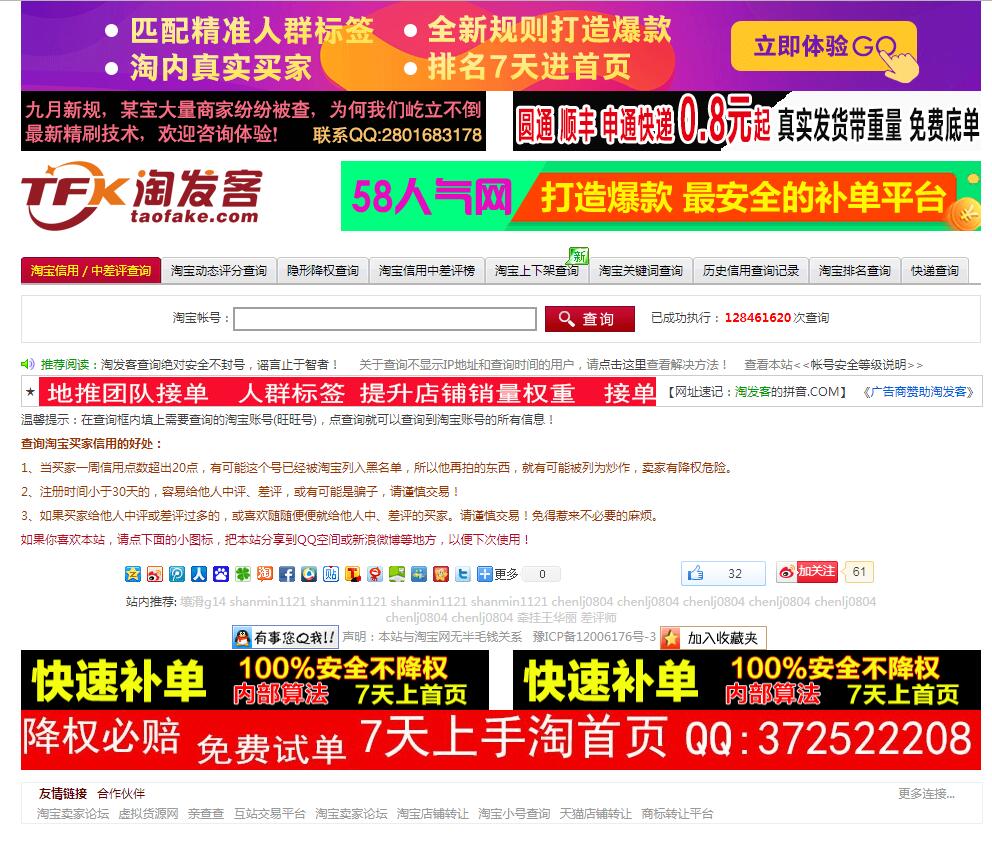Viewport: 992px width, 861px height.
Task: Share to Facebook icon
Action: 287,574
